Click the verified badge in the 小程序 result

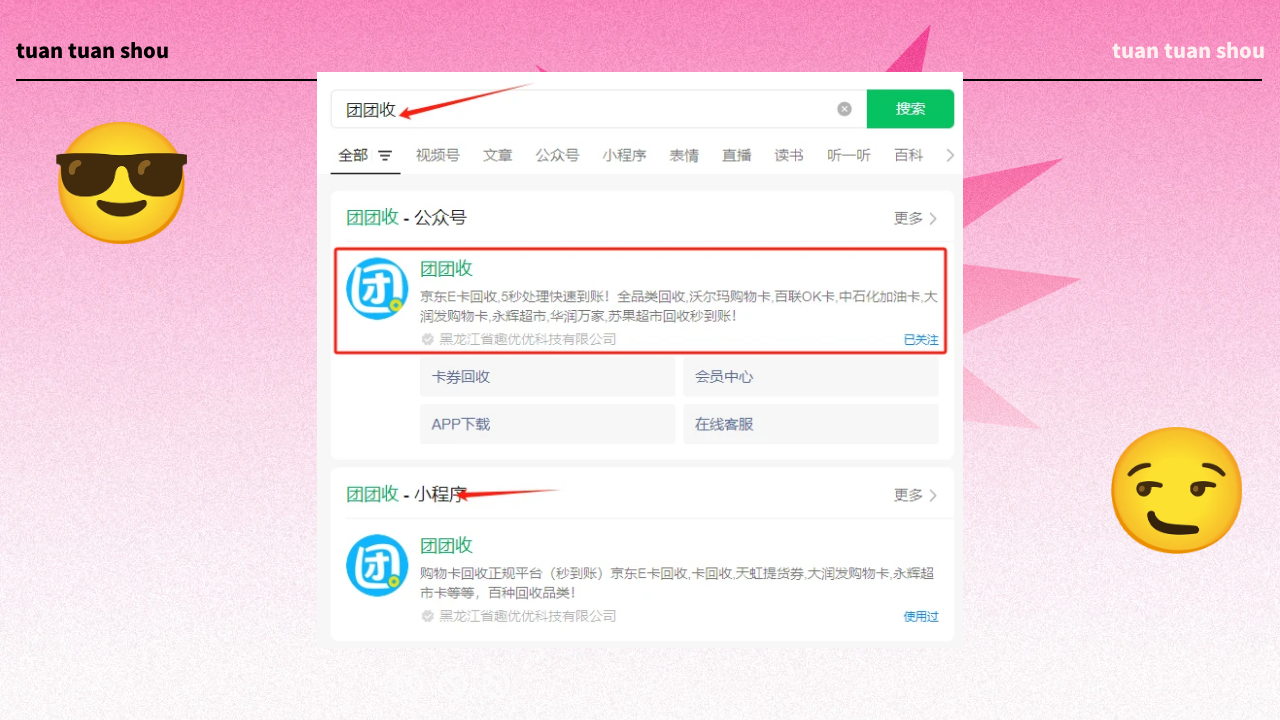[428, 616]
